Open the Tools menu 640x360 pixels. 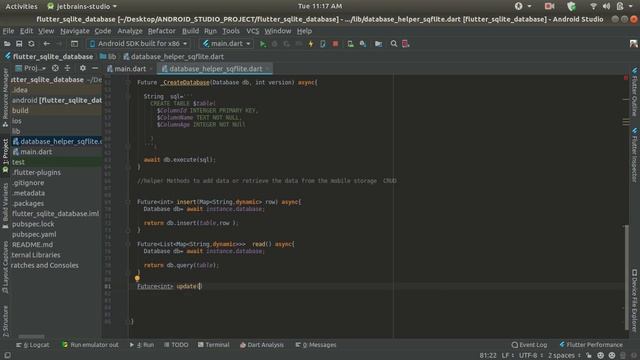point(231,31)
